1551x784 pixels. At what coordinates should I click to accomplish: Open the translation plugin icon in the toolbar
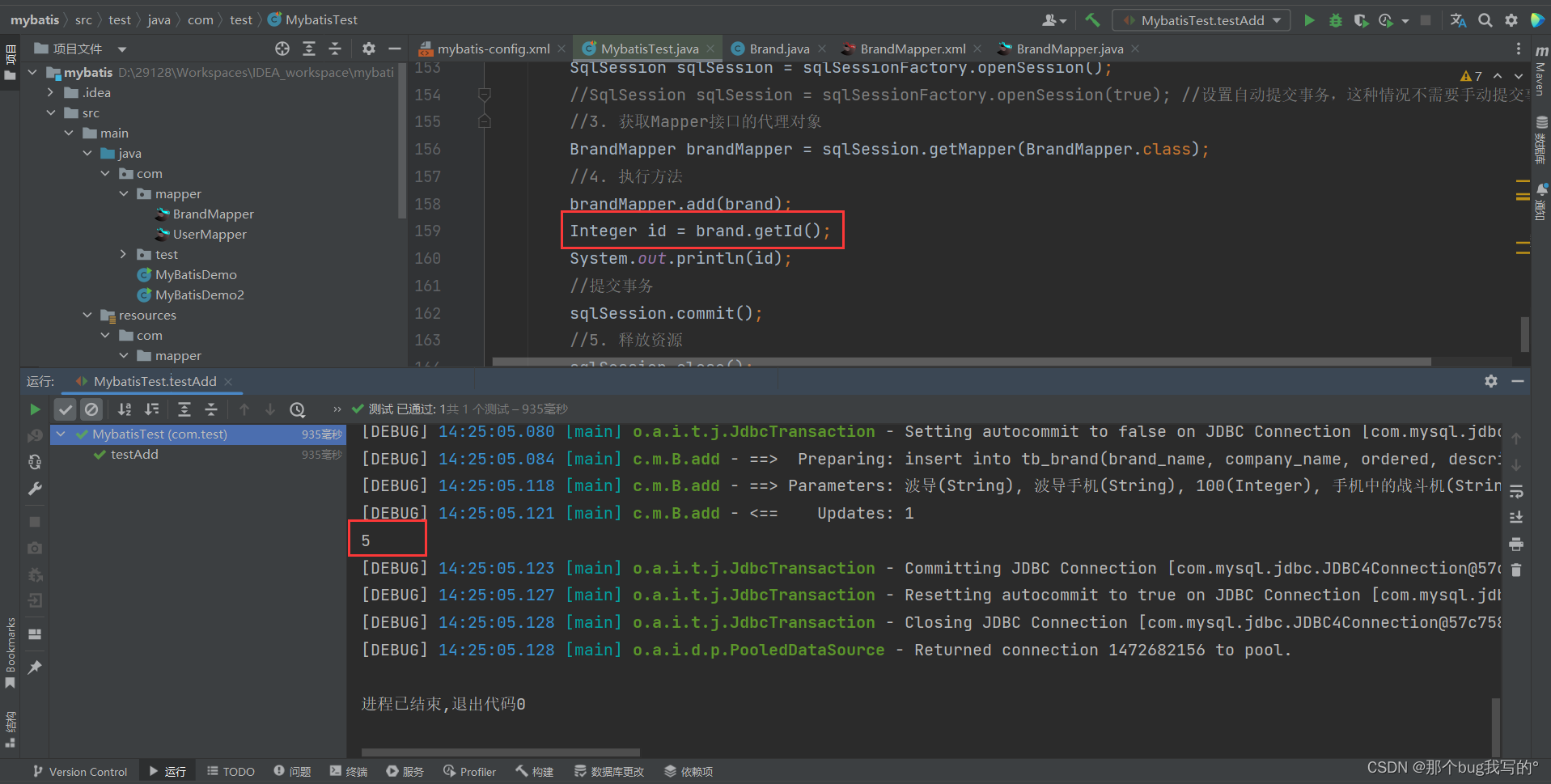[x=1458, y=20]
